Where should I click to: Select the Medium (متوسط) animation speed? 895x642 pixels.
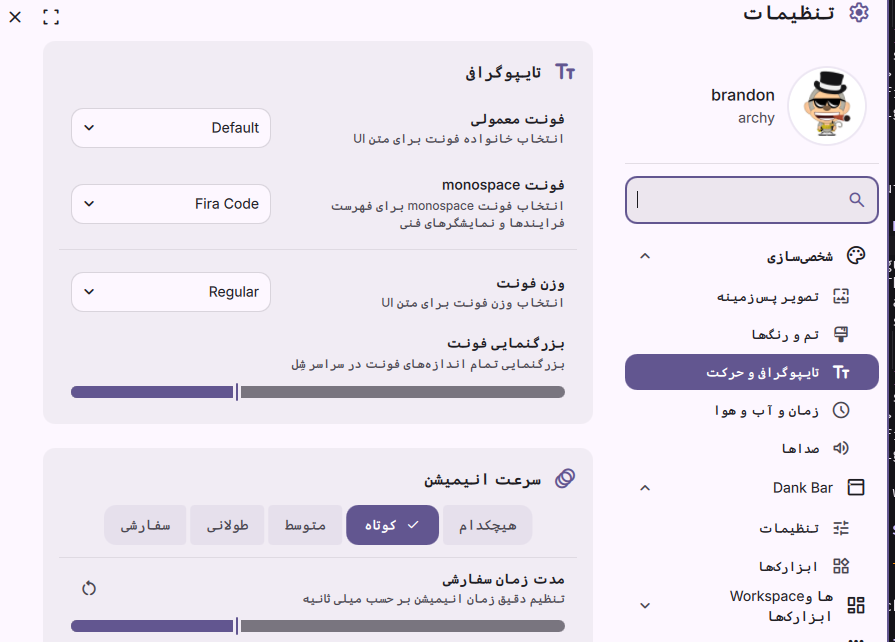[x=305, y=525]
